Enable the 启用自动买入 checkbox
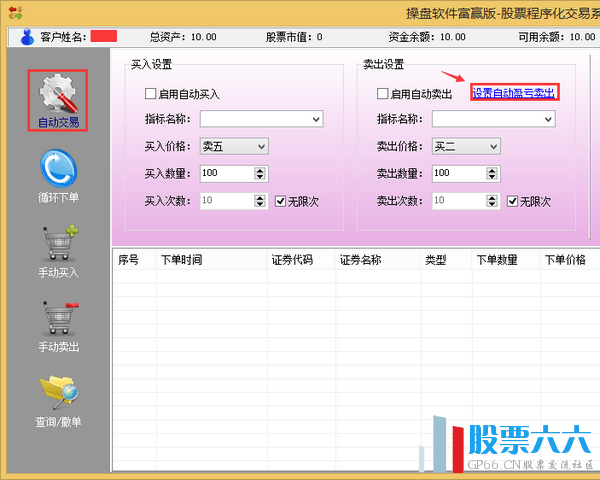The image size is (600, 480). (151, 94)
